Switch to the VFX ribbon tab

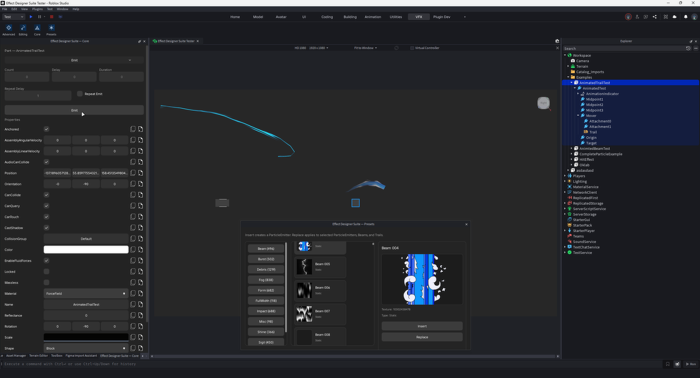coord(419,17)
